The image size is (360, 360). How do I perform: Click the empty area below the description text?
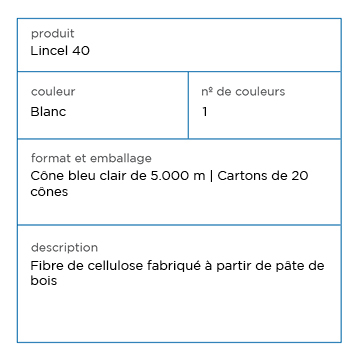click(x=179, y=313)
